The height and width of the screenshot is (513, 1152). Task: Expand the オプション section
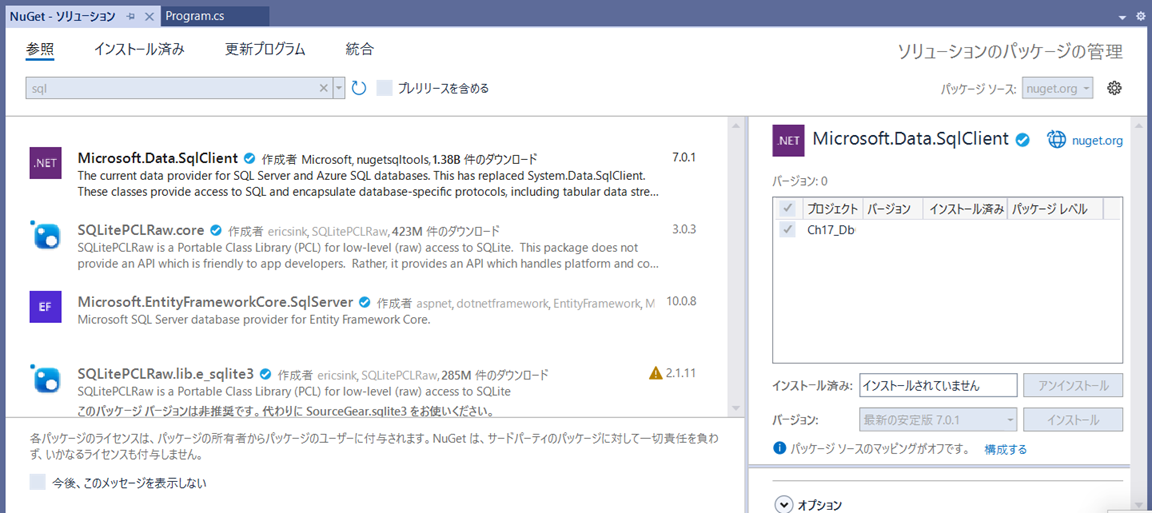coord(785,504)
